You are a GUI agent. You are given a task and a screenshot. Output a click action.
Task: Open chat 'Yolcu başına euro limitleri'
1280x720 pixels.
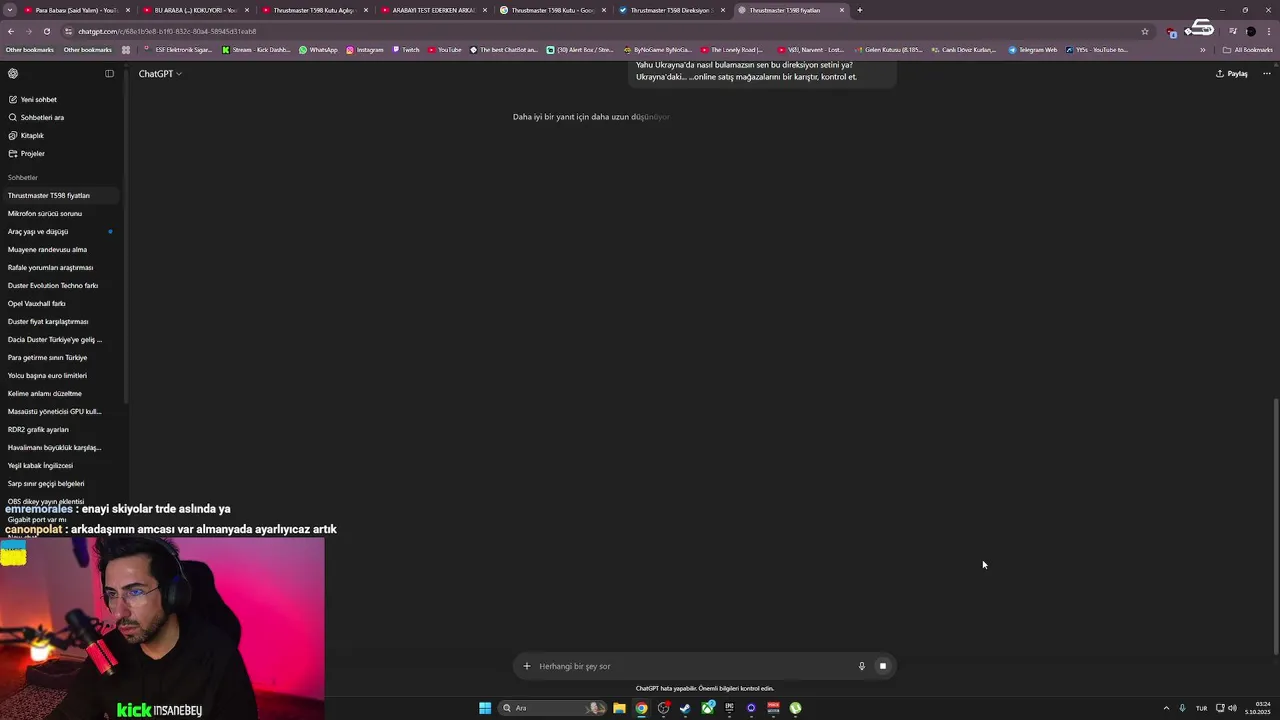pyautogui.click(x=60, y=375)
